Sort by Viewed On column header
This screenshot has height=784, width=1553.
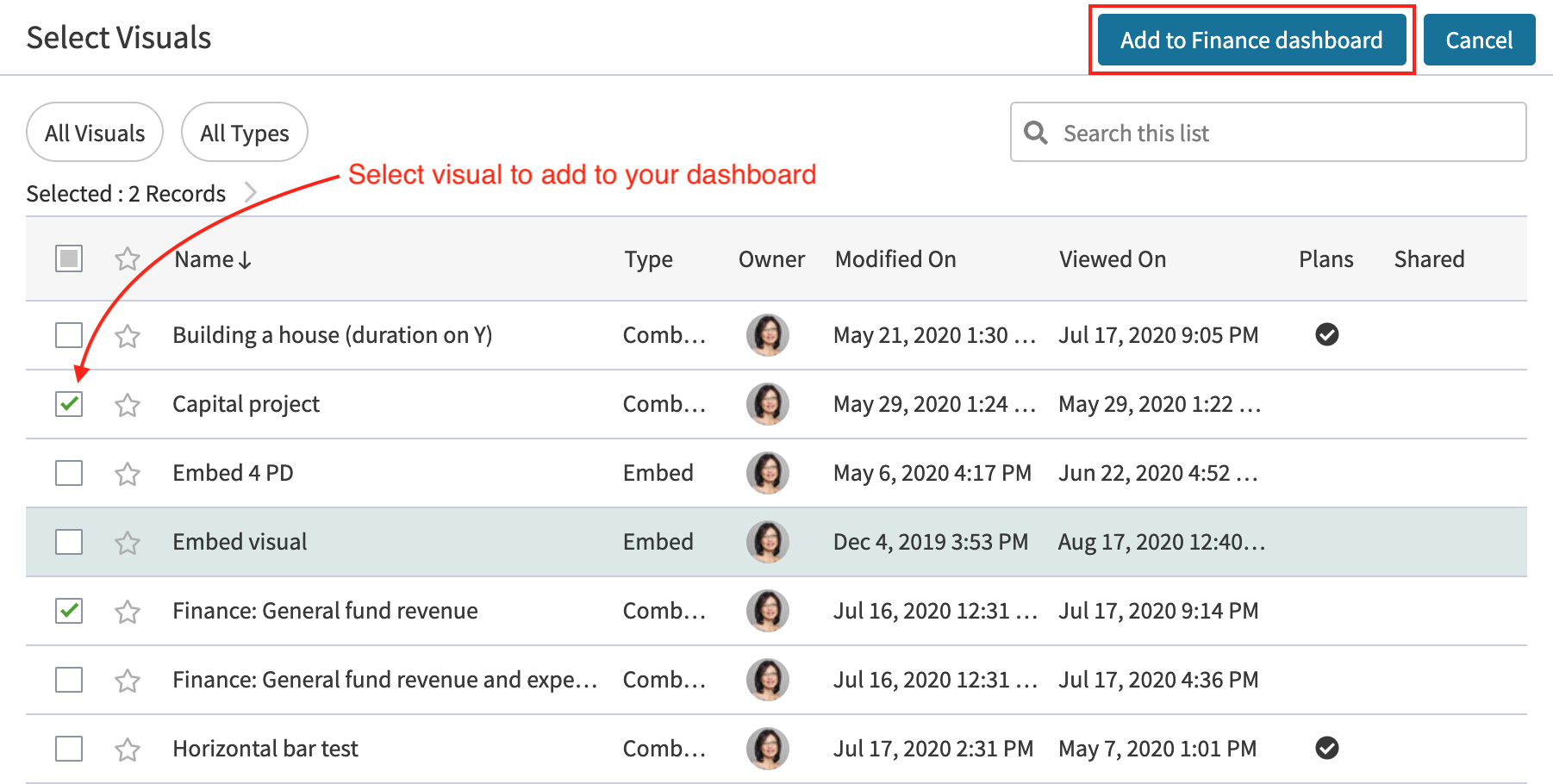pos(1113,259)
